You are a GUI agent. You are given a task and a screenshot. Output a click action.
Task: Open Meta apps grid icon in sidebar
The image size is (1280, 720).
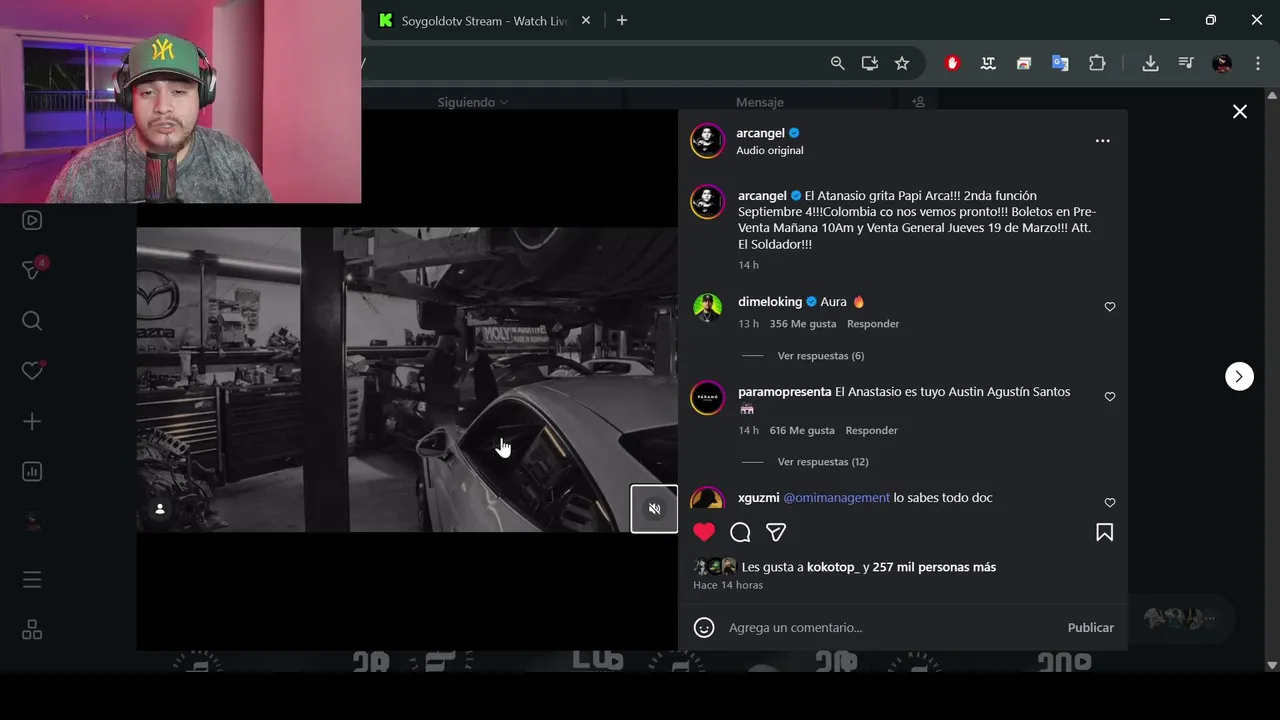pos(32,630)
